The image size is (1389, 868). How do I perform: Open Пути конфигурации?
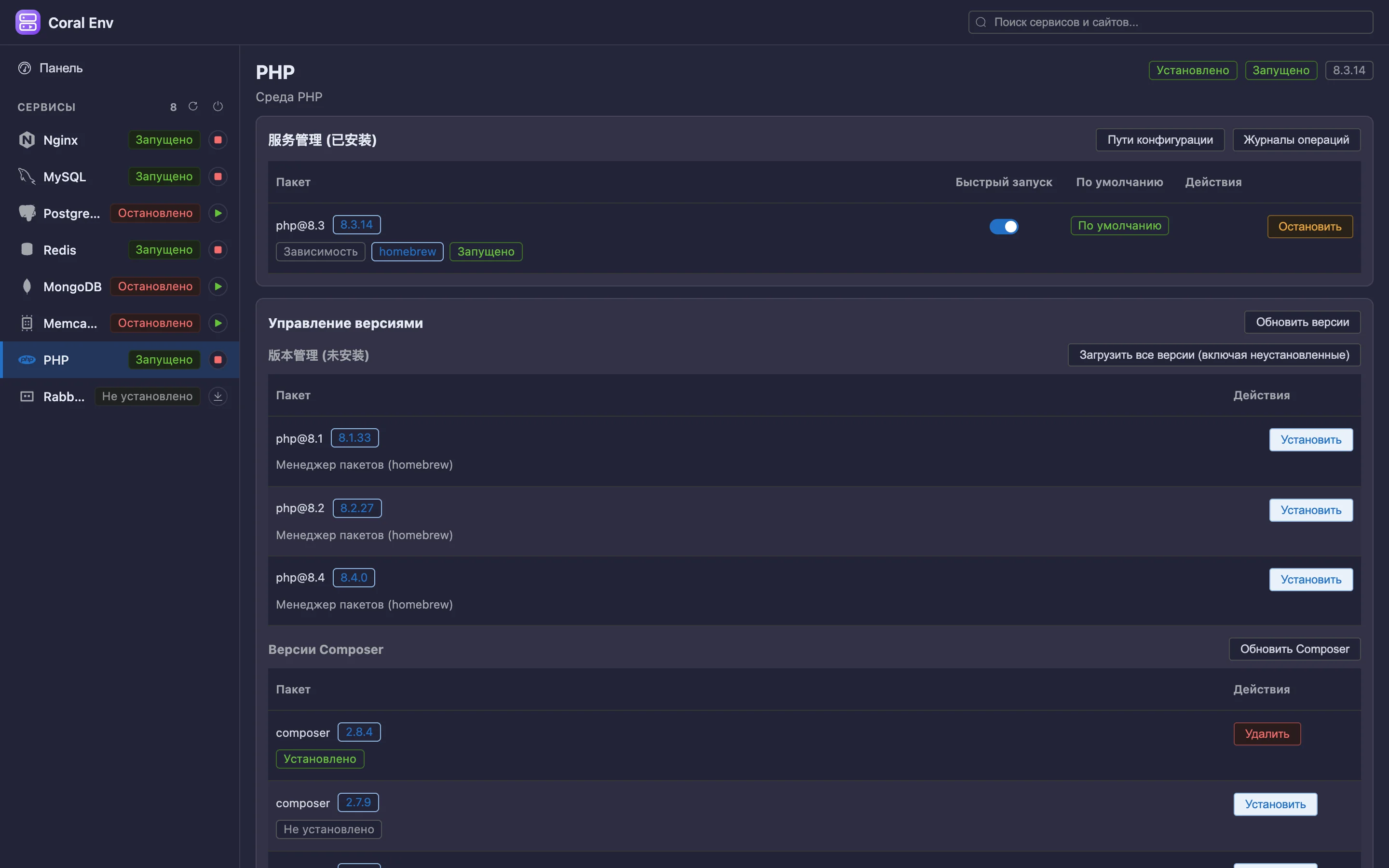1160,140
